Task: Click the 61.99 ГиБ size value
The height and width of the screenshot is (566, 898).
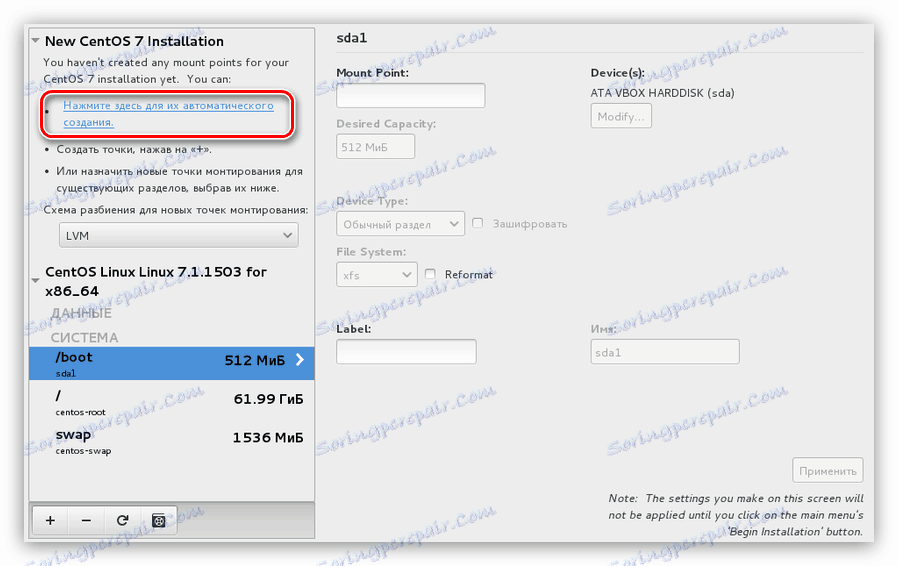Action: click(269, 399)
